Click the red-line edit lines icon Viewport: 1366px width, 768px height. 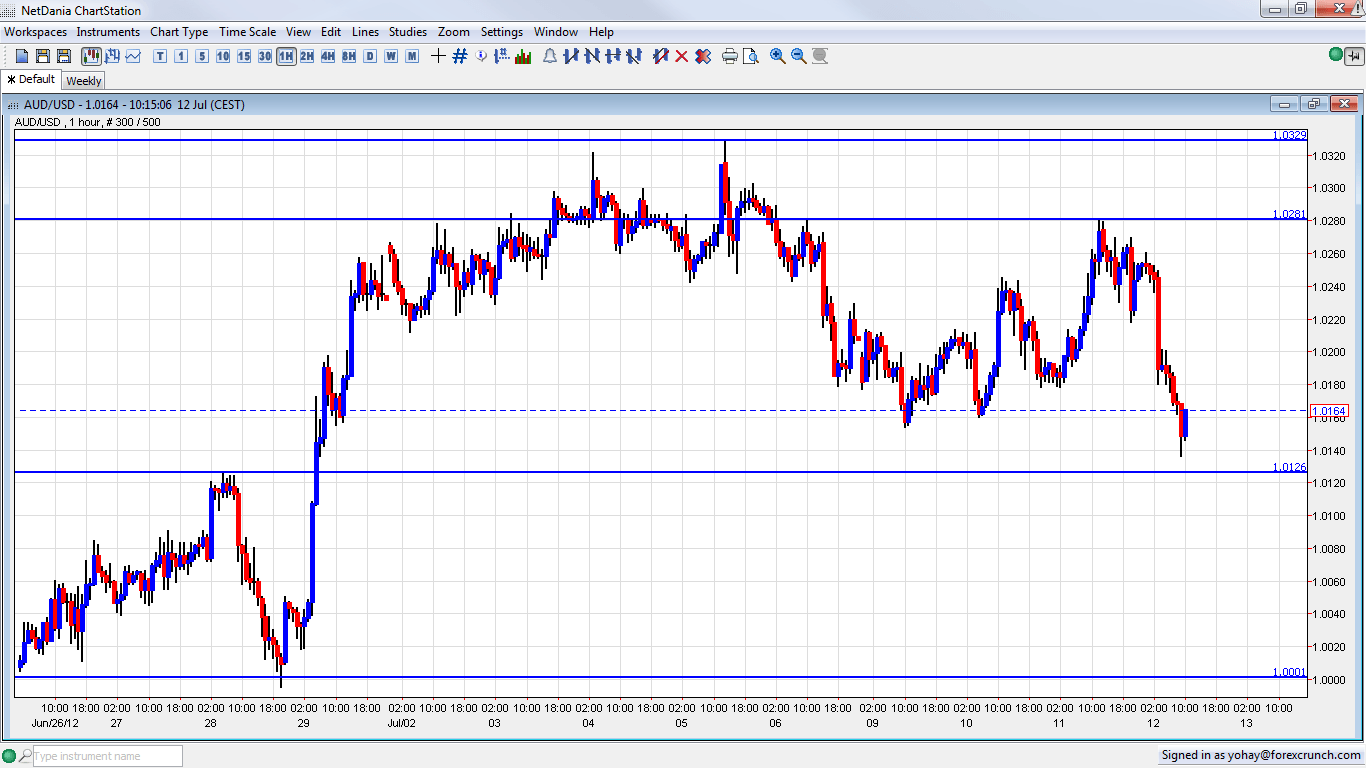point(661,56)
